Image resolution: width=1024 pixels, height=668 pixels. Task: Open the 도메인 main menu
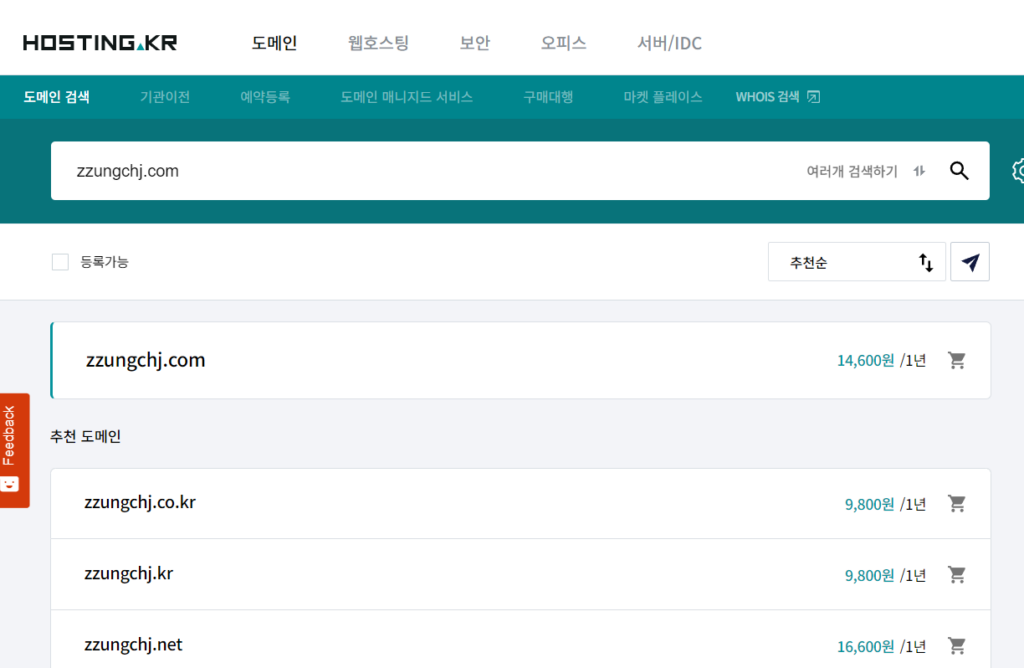pos(274,43)
